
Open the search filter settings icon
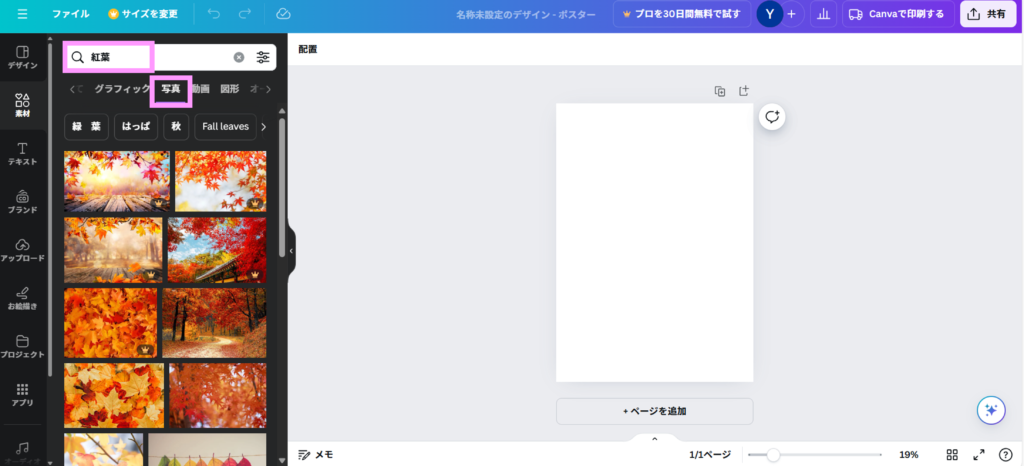click(x=263, y=58)
